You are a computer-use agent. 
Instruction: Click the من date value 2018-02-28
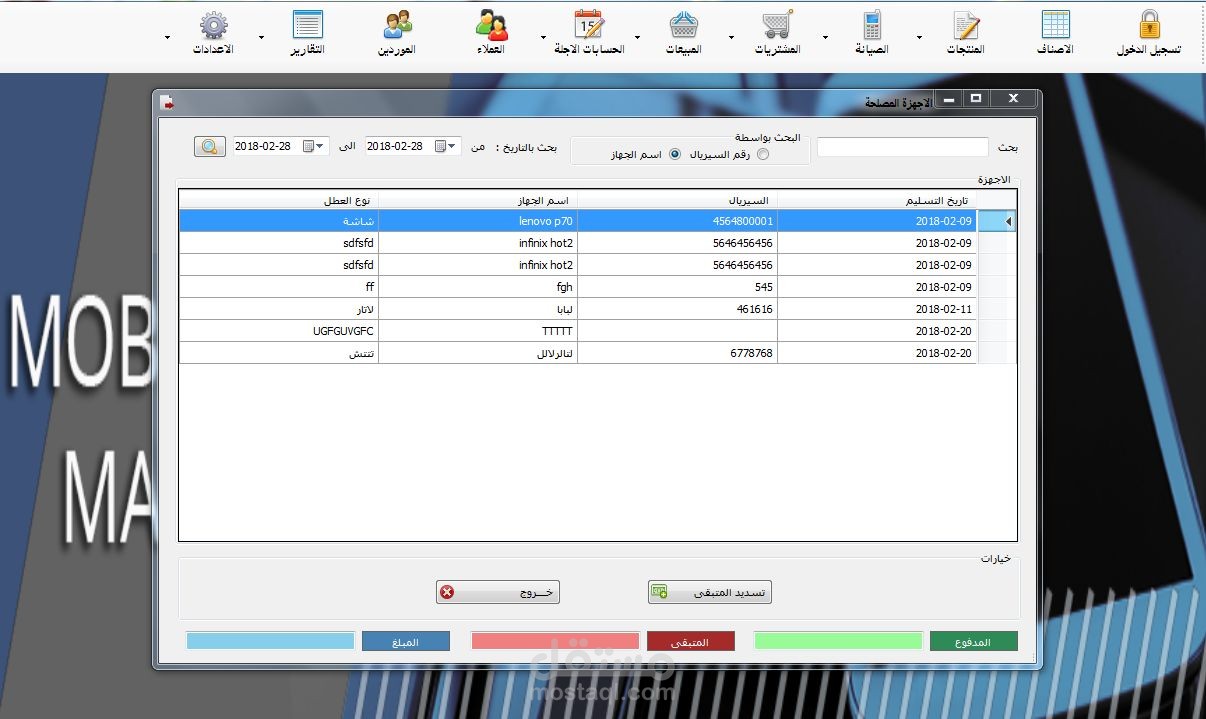coord(395,146)
